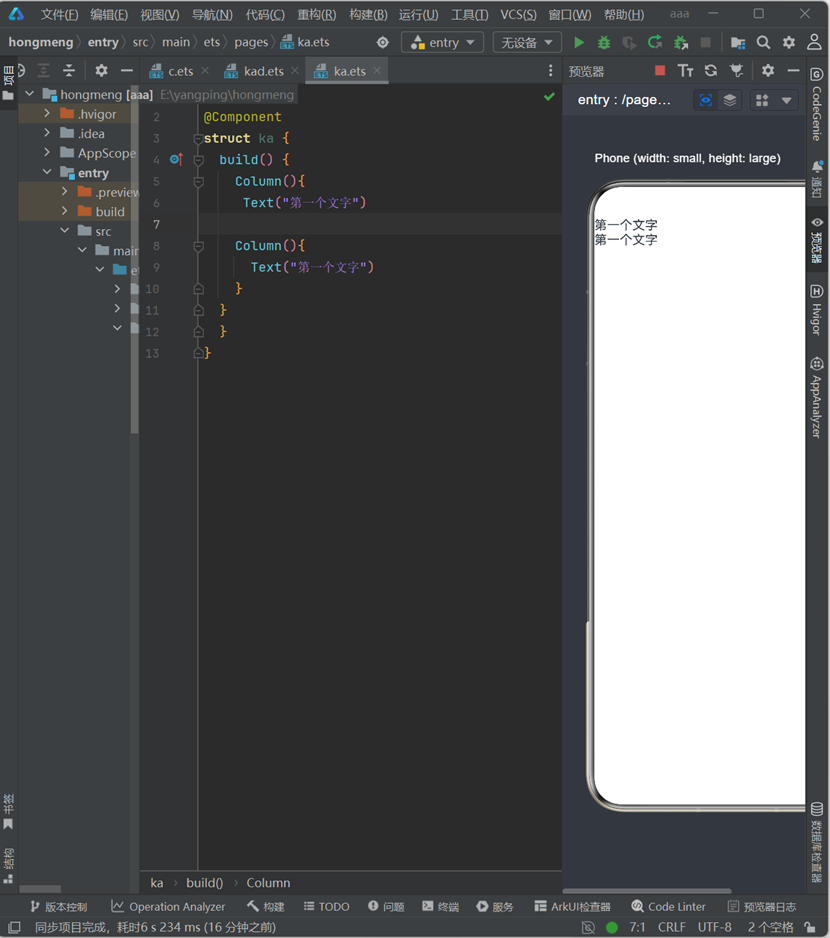Toggle inspector eye mode in previewer
Viewport: 830px width, 938px height.
(706, 100)
